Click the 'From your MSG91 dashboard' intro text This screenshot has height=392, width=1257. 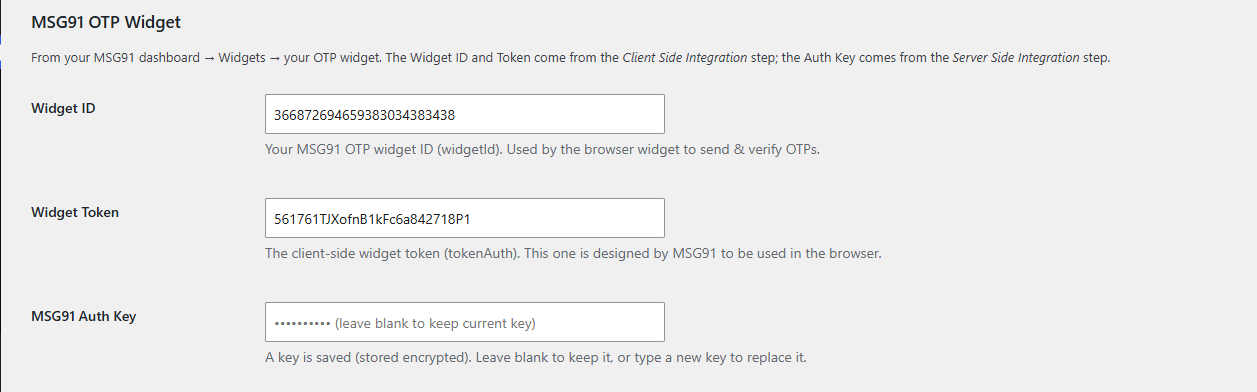(570, 58)
